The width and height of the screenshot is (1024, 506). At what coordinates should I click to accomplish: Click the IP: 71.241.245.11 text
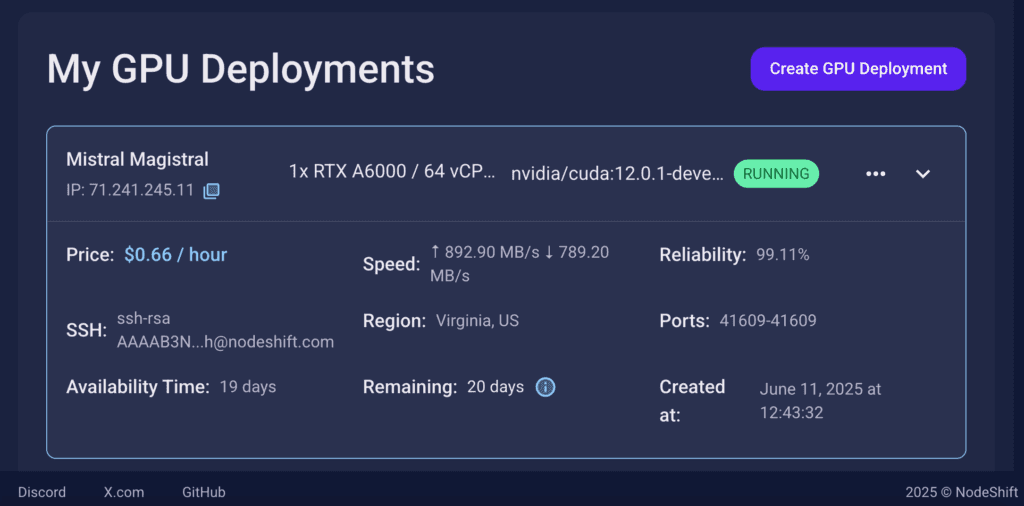[130, 191]
